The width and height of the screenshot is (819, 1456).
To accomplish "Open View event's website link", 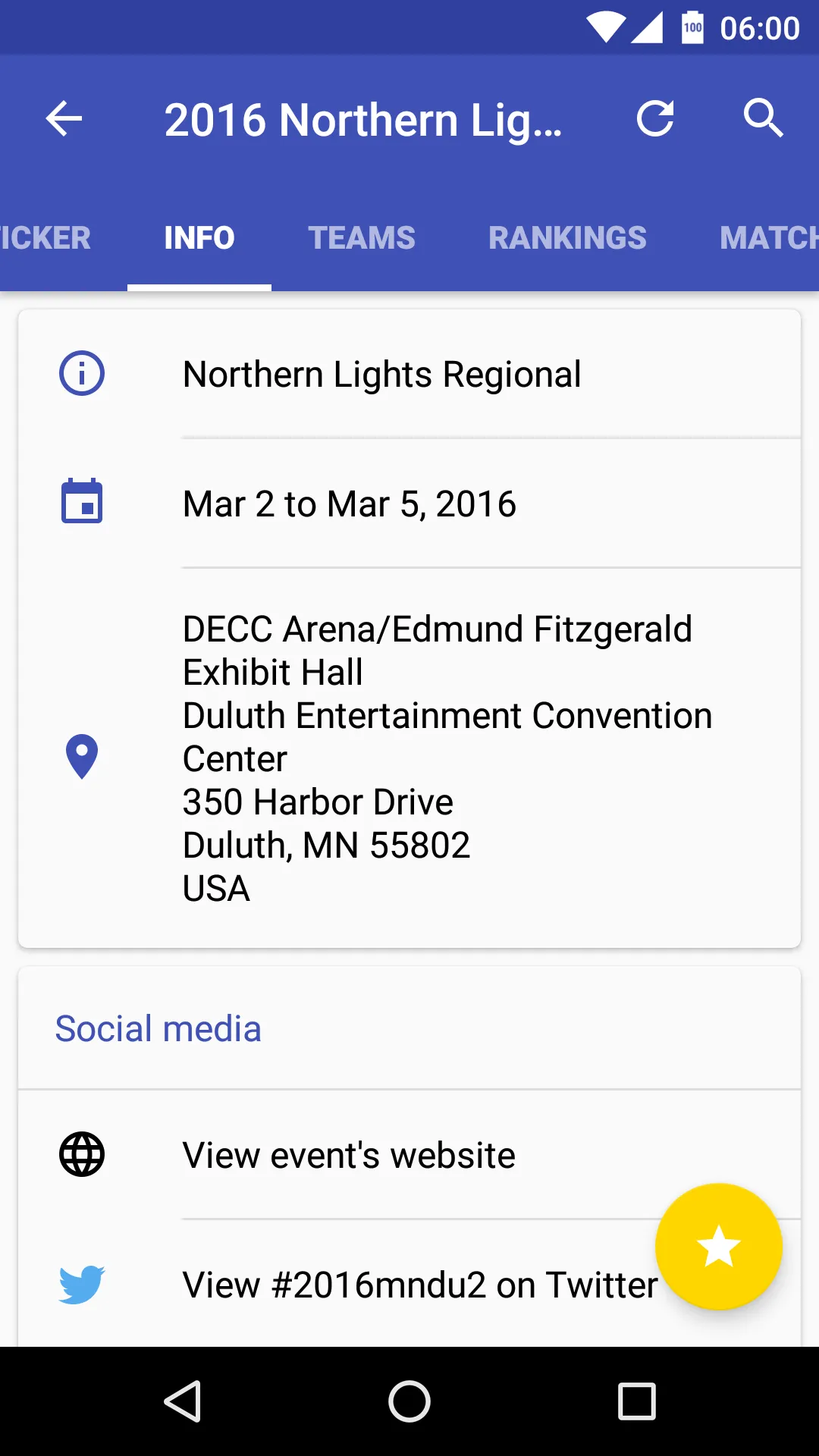I will (x=409, y=1155).
